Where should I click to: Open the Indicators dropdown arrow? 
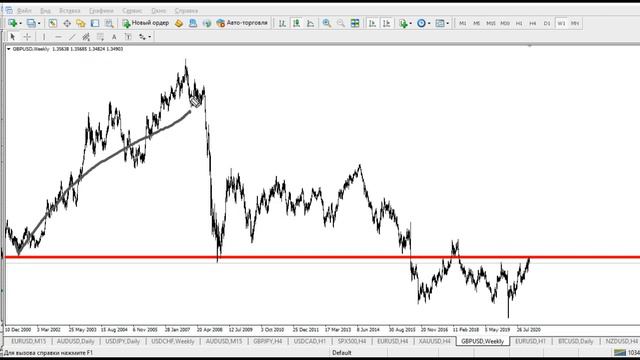tap(411, 24)
